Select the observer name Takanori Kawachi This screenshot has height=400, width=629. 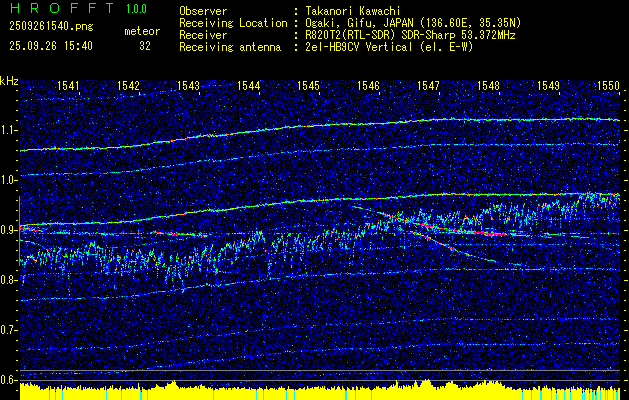pos(354,11)
